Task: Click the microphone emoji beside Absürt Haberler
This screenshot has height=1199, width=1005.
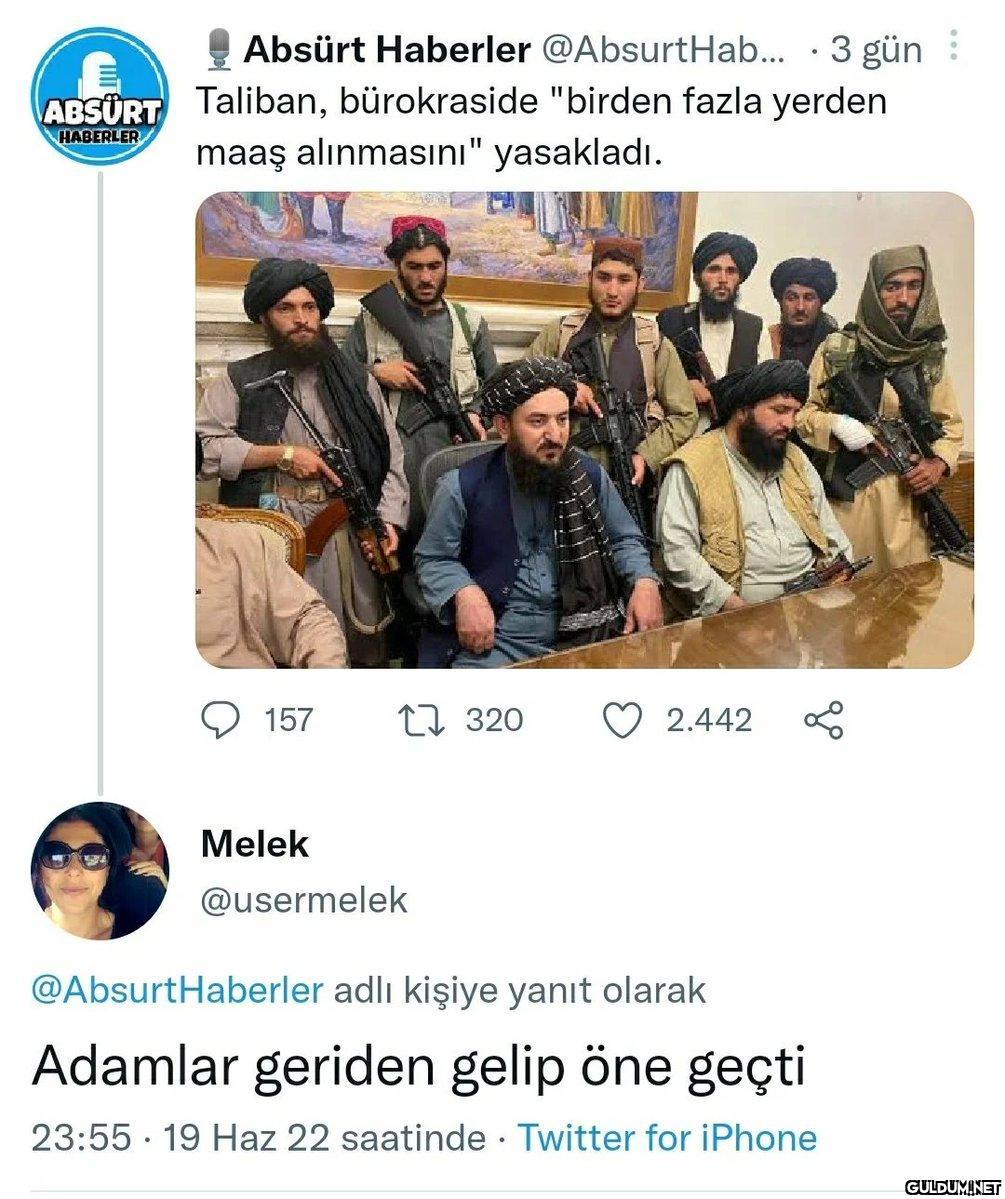Action: click(220, 50)
